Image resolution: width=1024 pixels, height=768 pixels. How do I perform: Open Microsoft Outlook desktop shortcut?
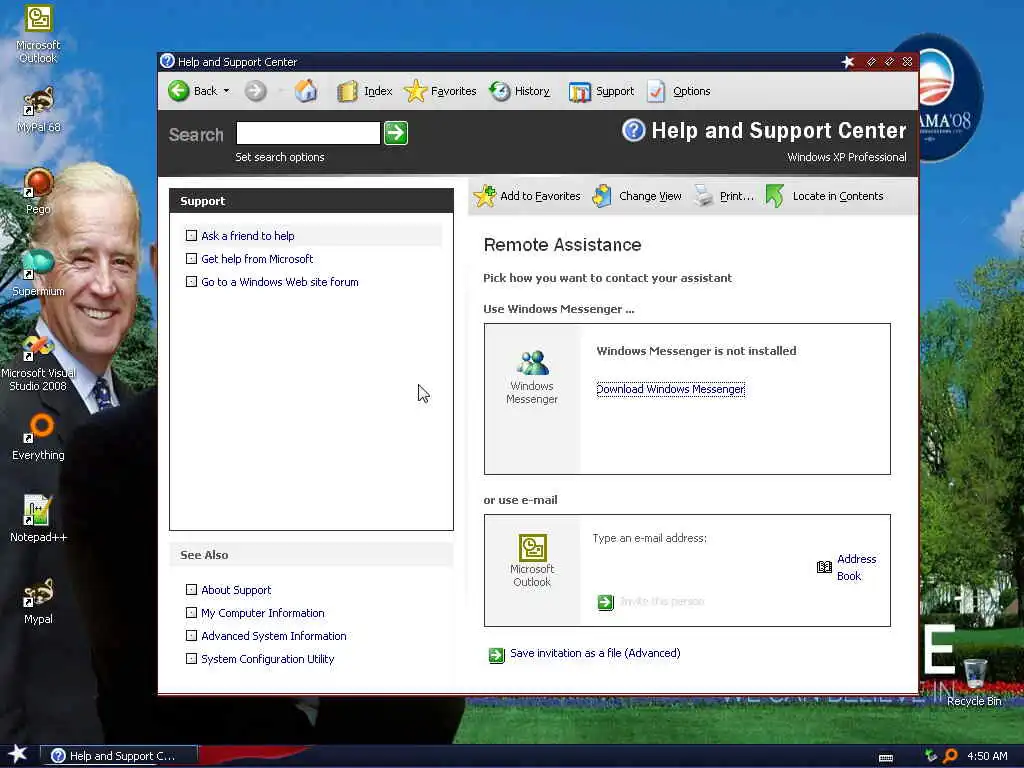[x=38, y=35]
